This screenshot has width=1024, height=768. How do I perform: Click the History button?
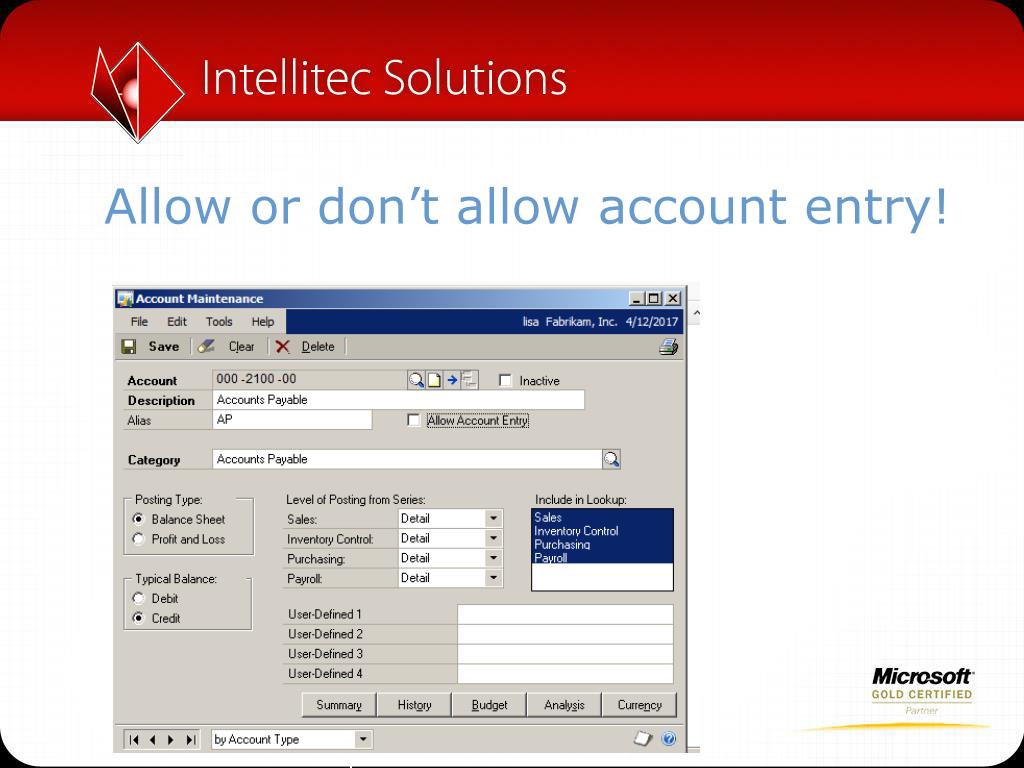pyautogui.click(x=415, y=705)
